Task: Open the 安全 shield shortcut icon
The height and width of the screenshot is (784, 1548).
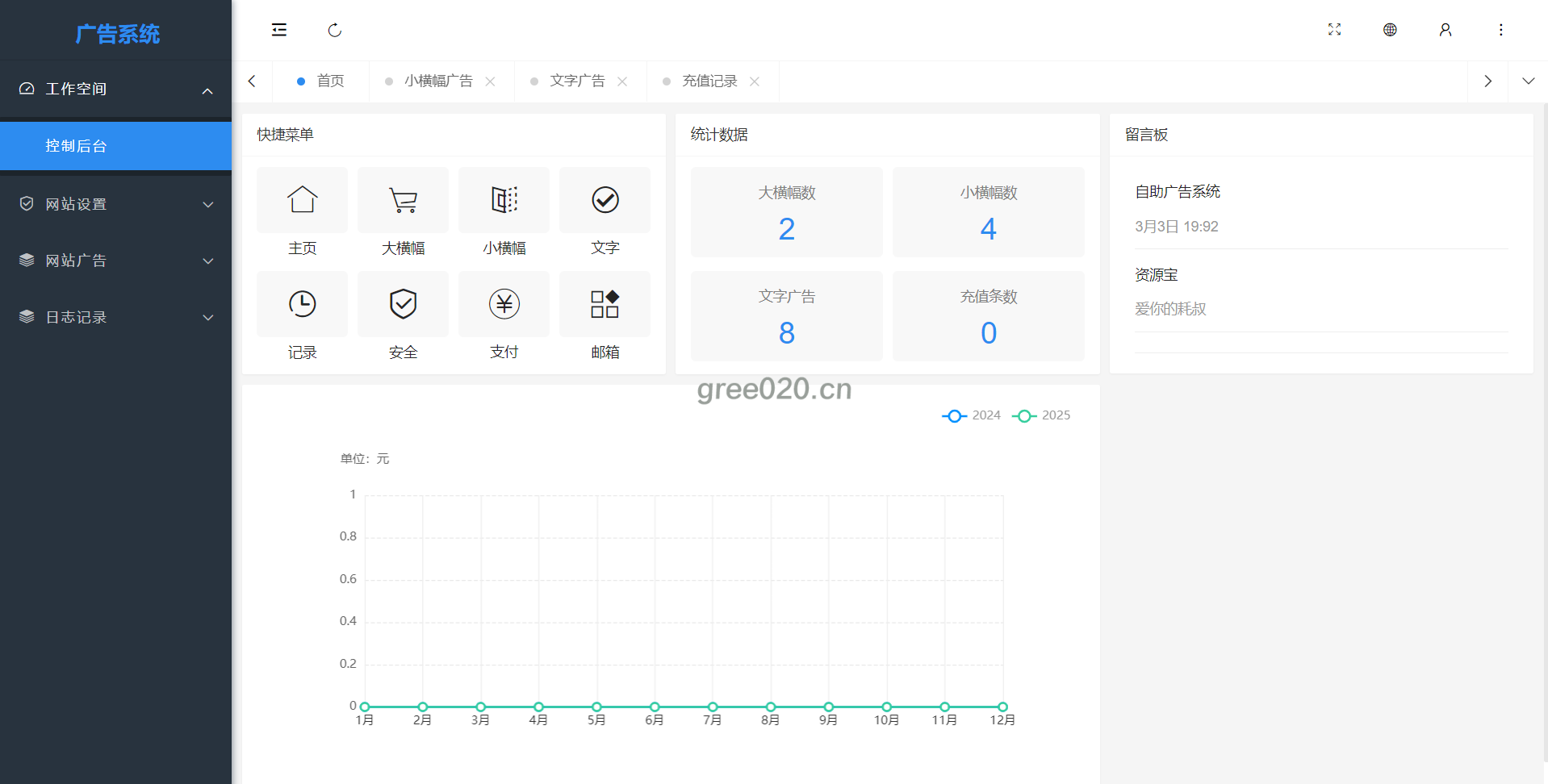Action: 403,304
